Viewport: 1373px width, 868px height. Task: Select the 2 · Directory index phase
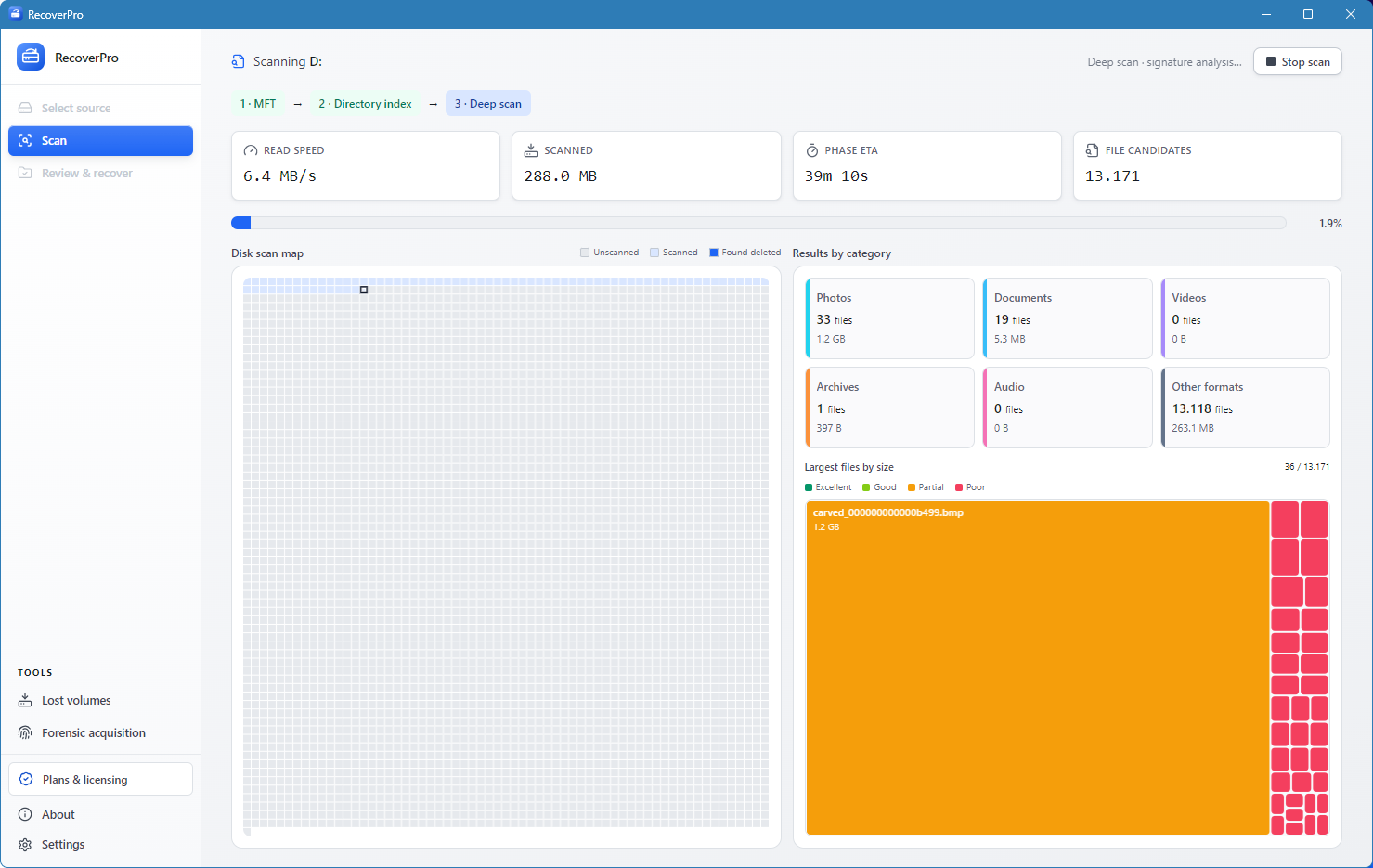point(365,103)
